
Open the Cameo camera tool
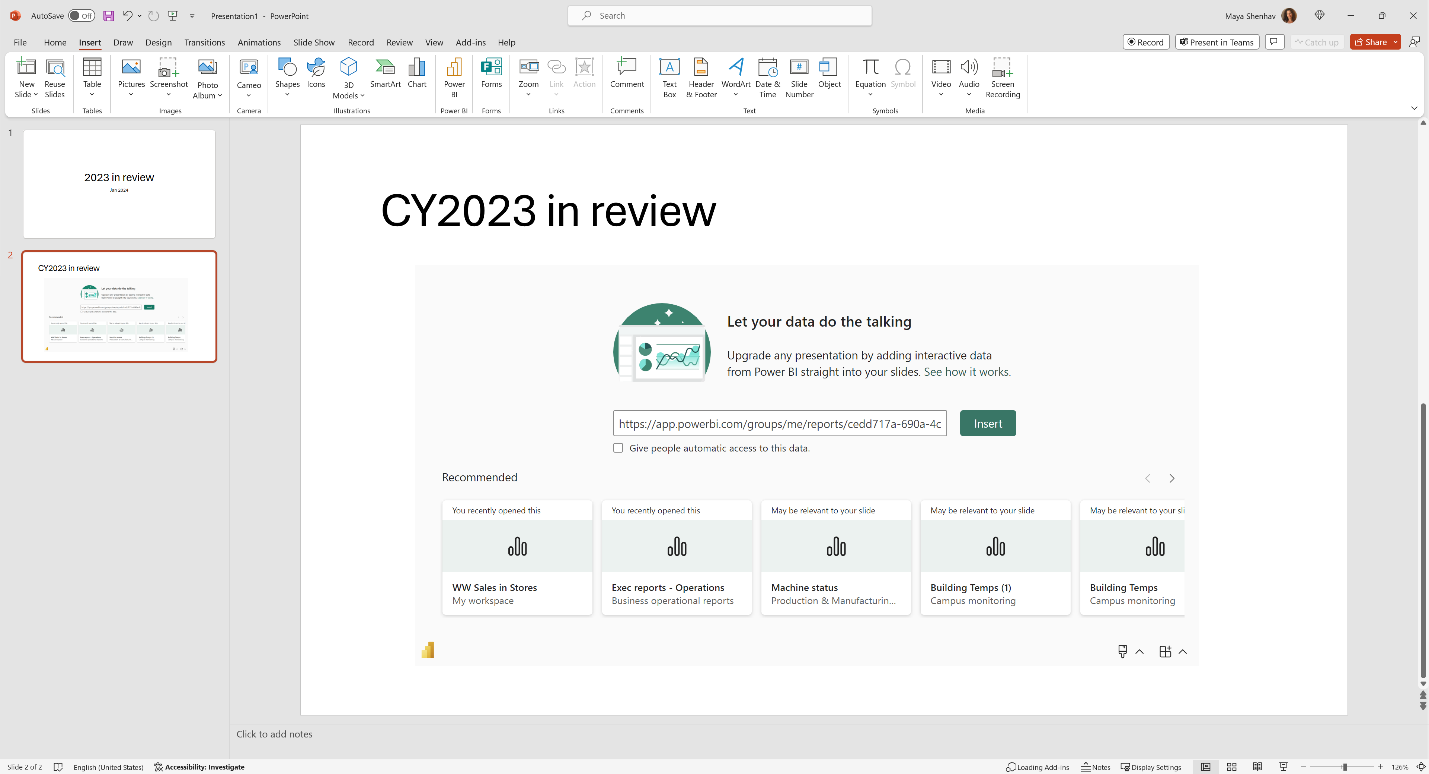pos(249,74)
